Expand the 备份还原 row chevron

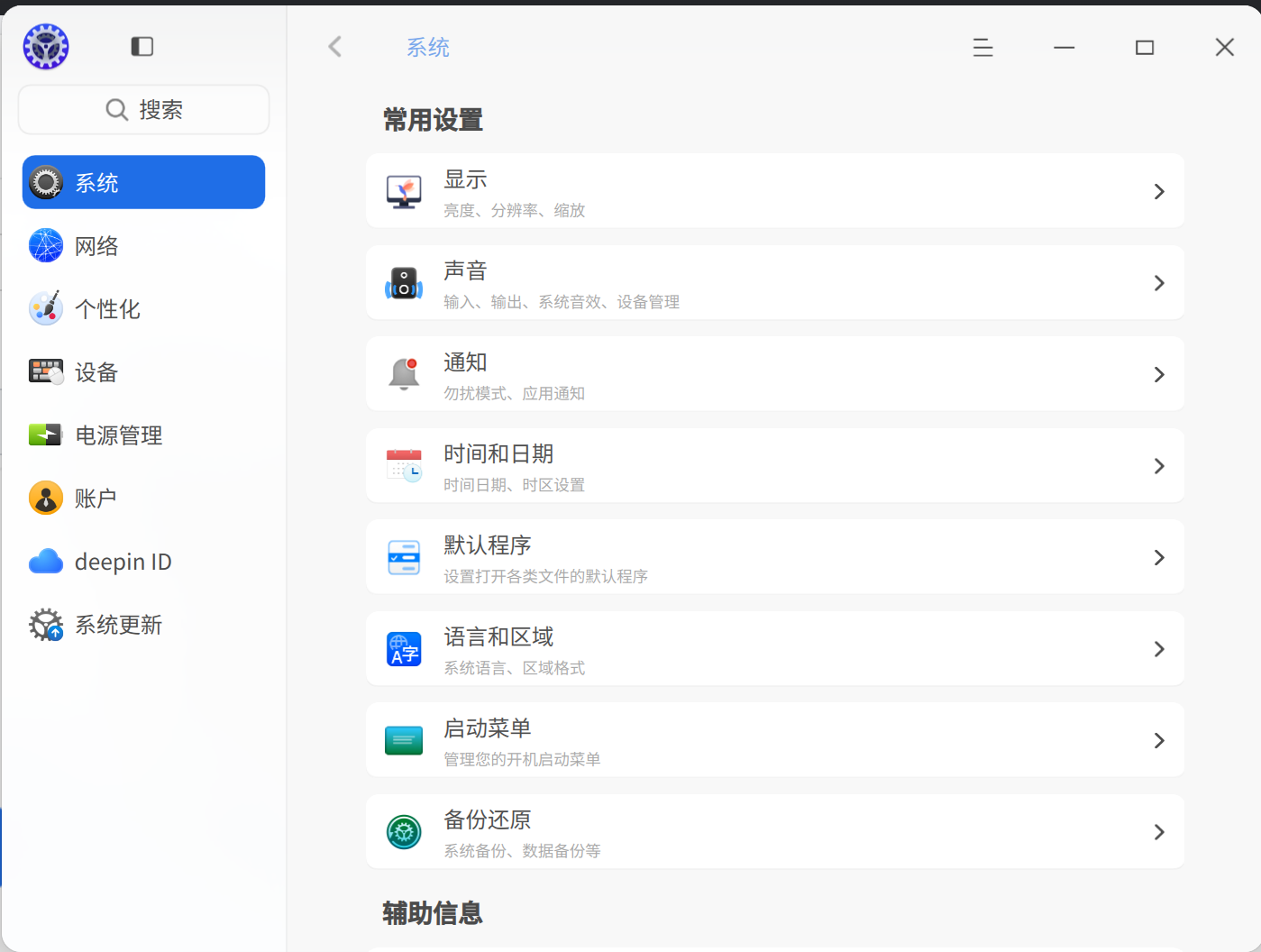1159,832
